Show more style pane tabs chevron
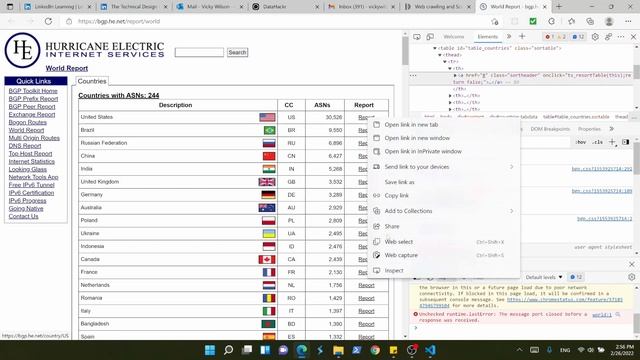 pos(611,129)
